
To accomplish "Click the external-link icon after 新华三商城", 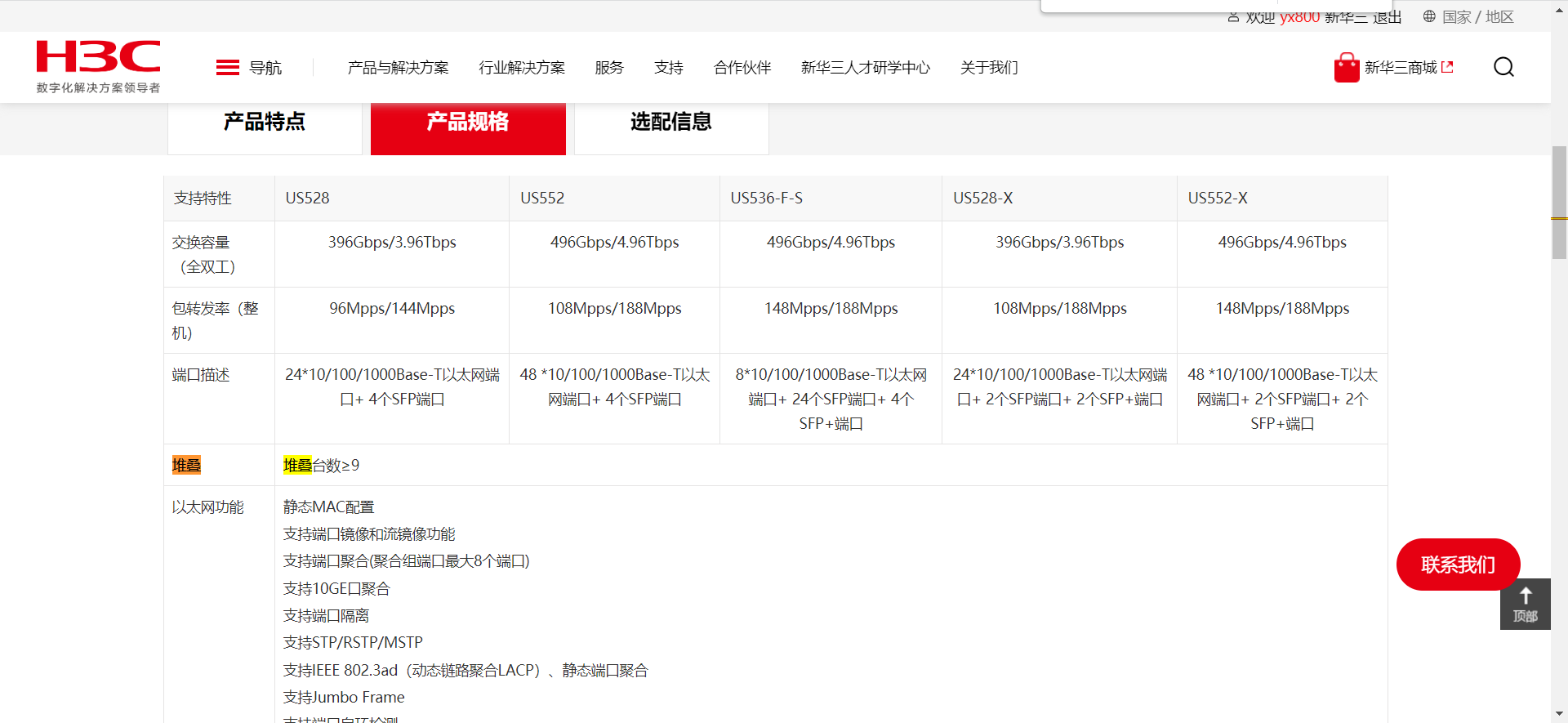I will point(1448,67).
